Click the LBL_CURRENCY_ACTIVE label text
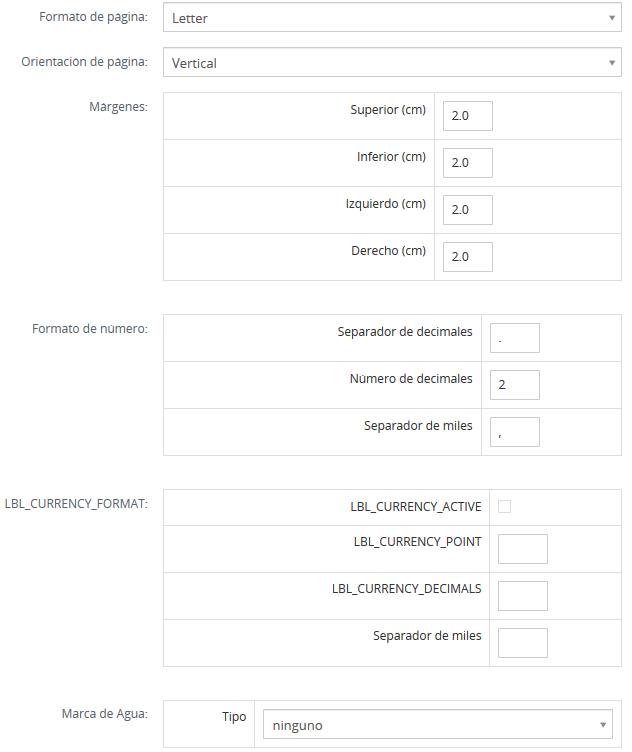The image size is (632, 752). (415, 507)
